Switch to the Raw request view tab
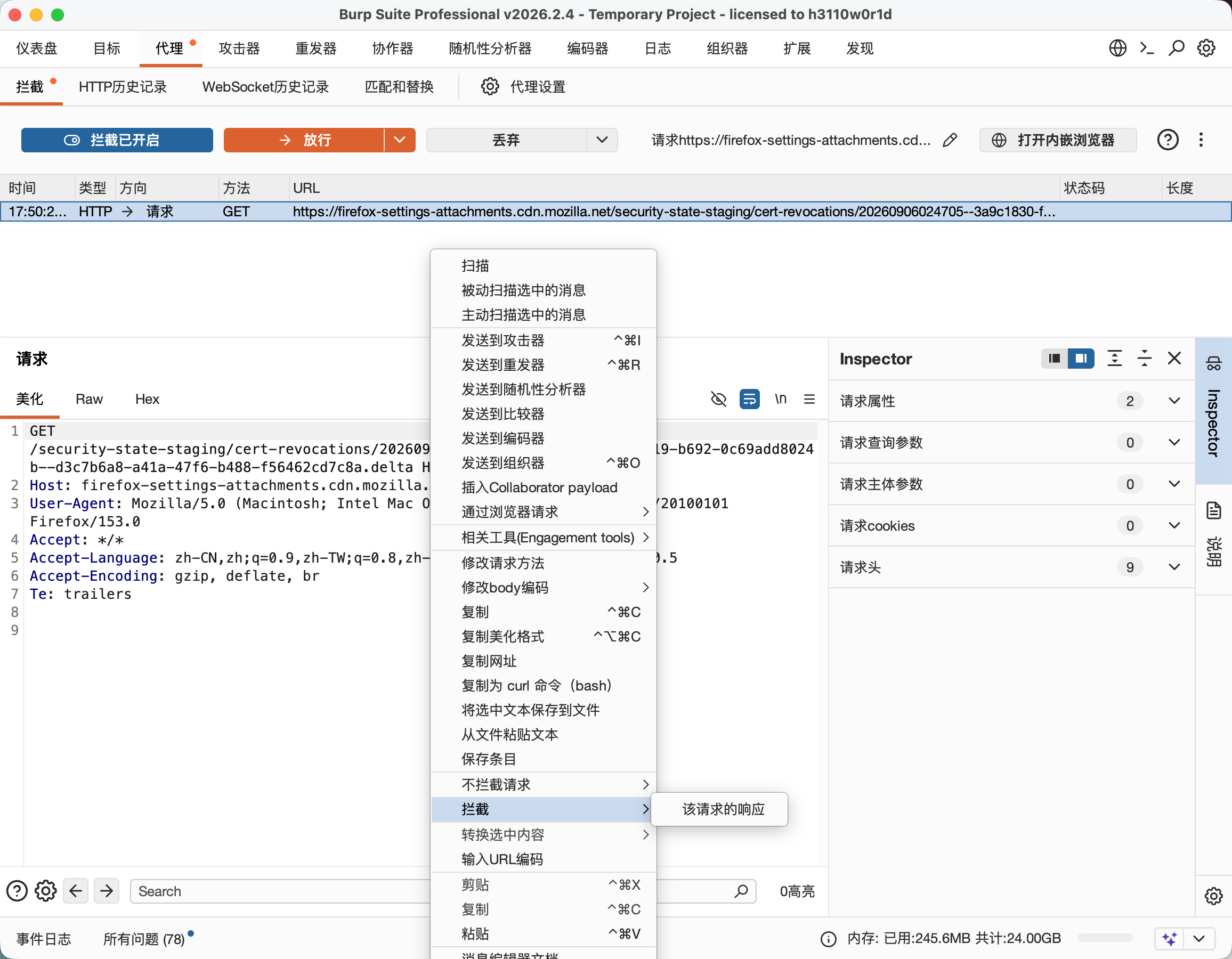This screenshot has width=1232, height=959. point(89,400)
